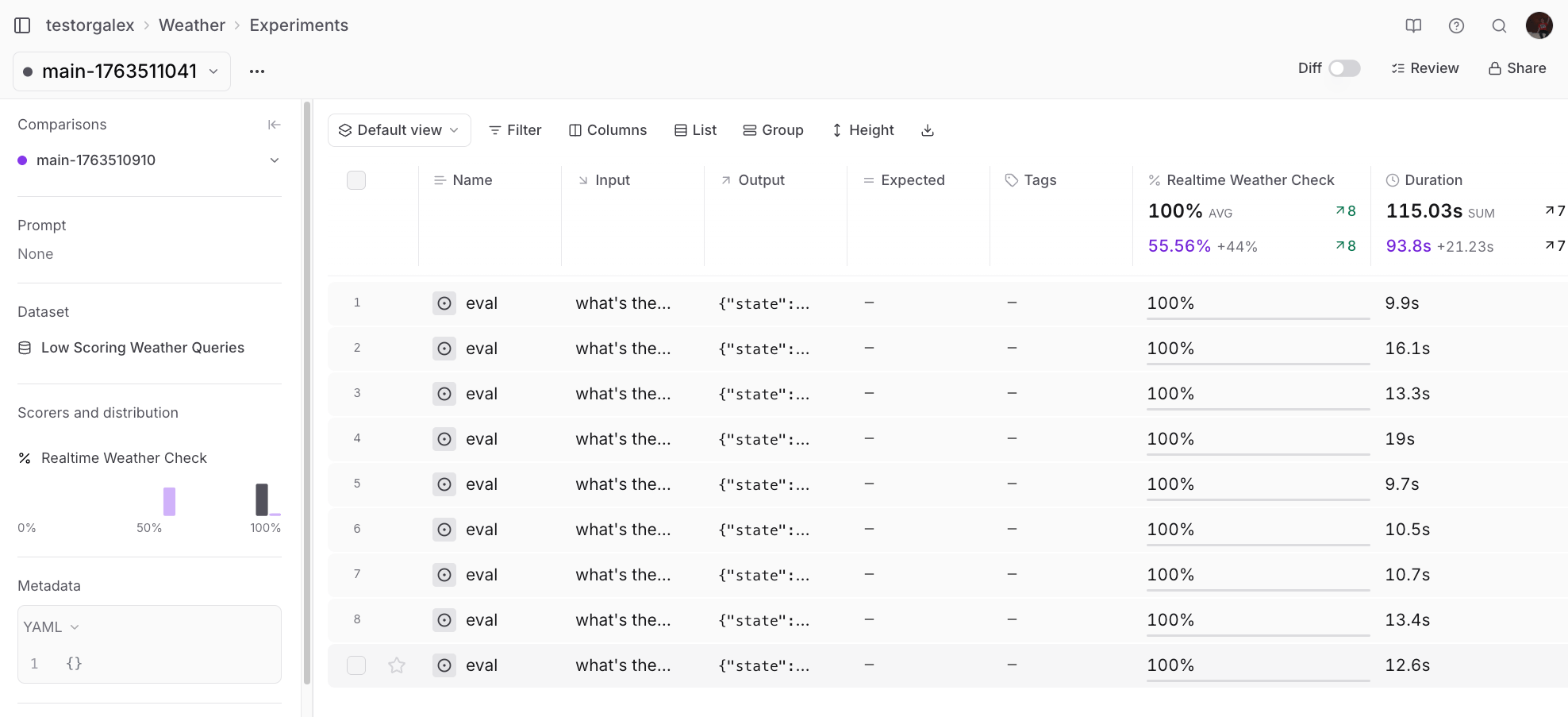Click the eval trace icon in row 1
Viewport: 1568px width, 717px height.
coord(444,303)
